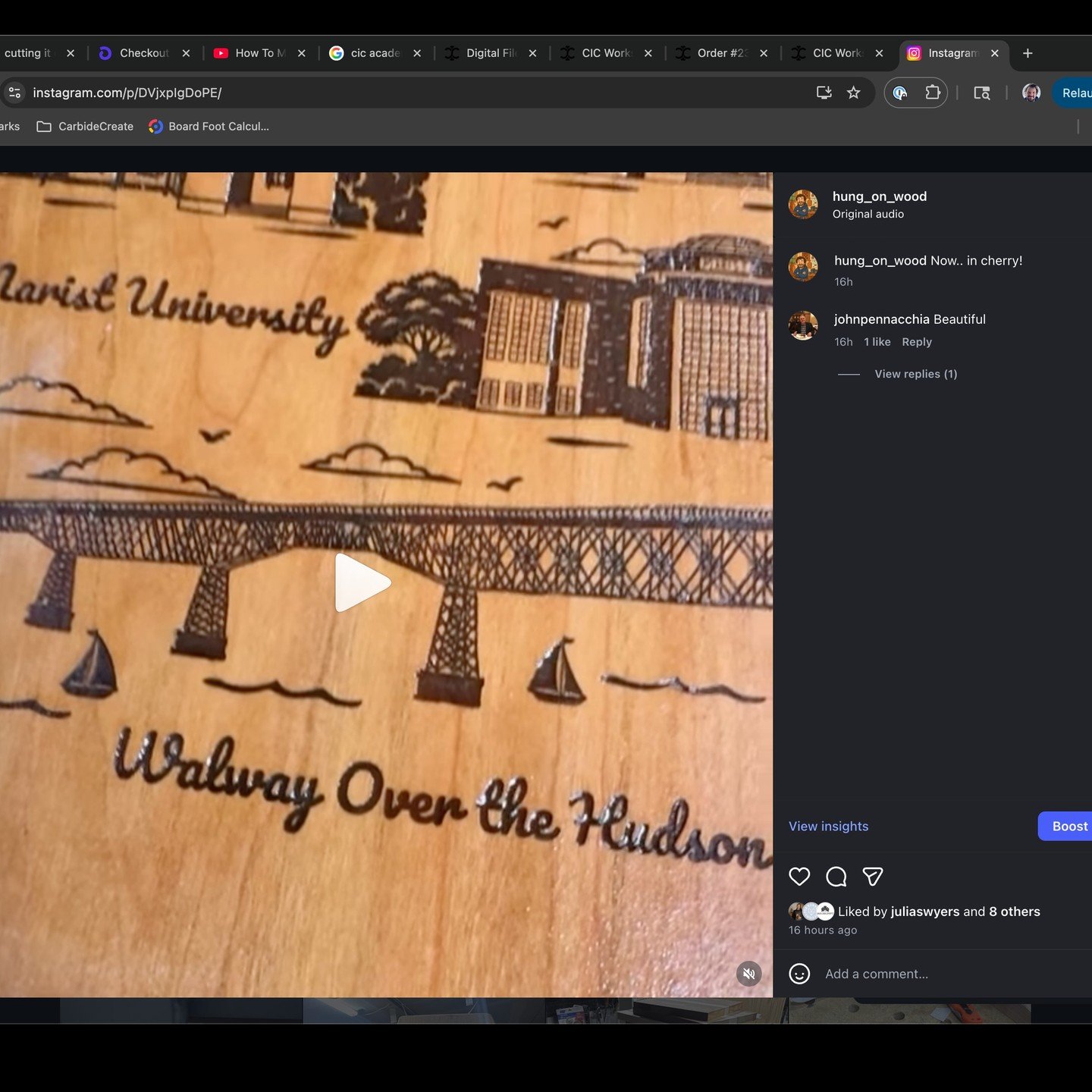This screenshot has width=1092, height=1092.
Task: Click the 16 hours ago timestamp
Action: tap(823, 930)
